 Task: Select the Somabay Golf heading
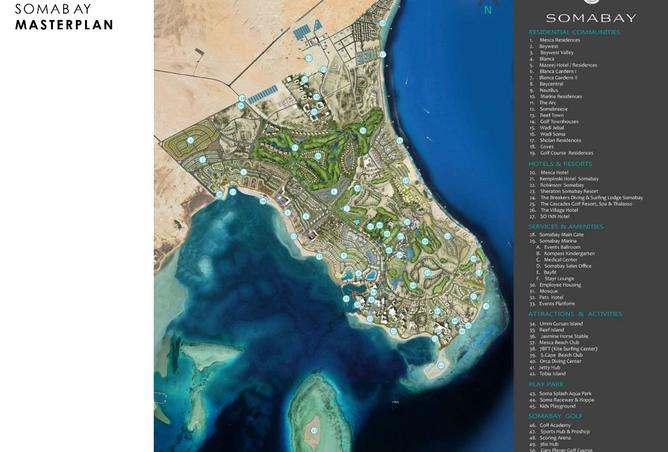point(556,416)
